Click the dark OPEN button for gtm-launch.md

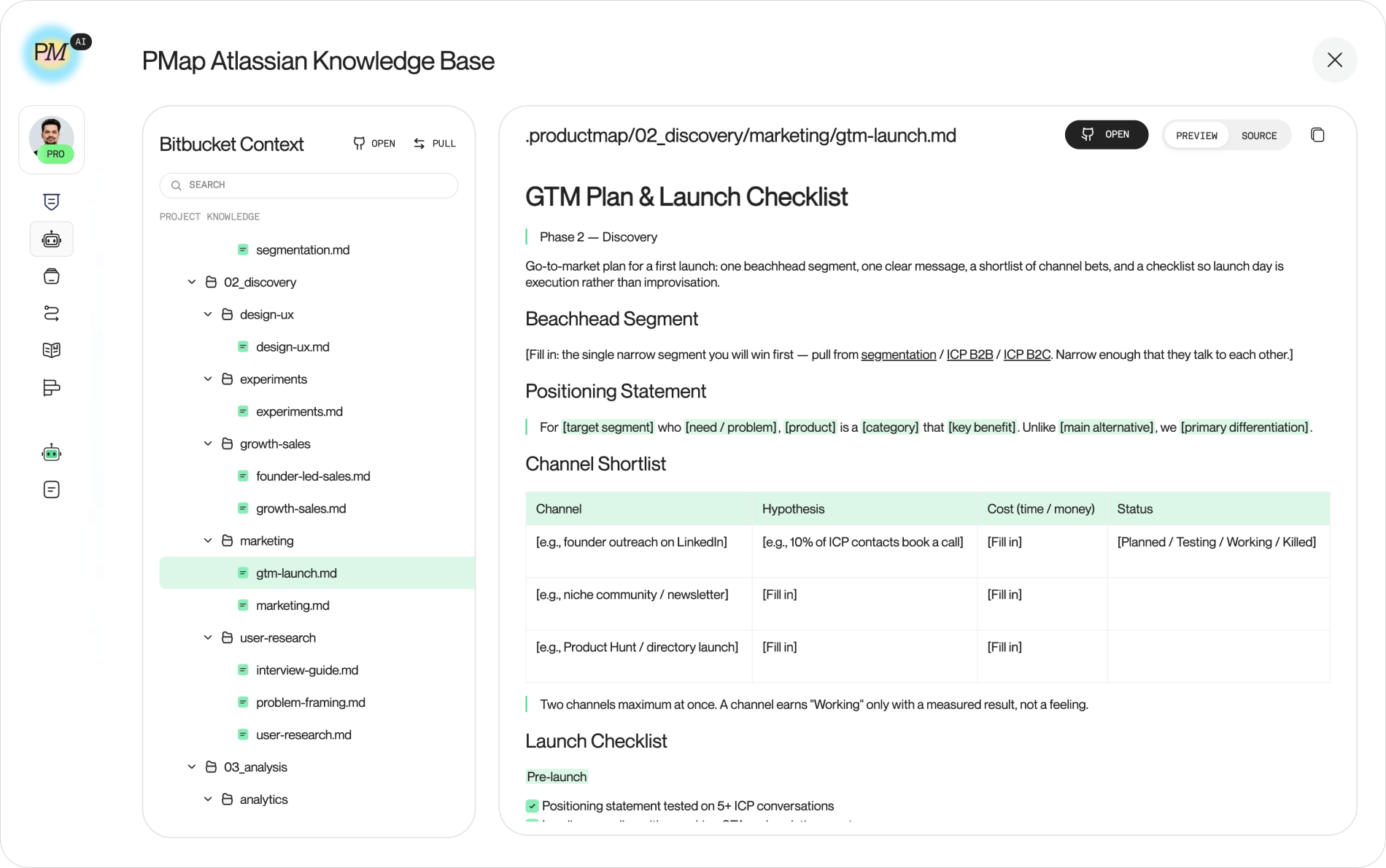pyautogui.click(x=1107, y=135)
